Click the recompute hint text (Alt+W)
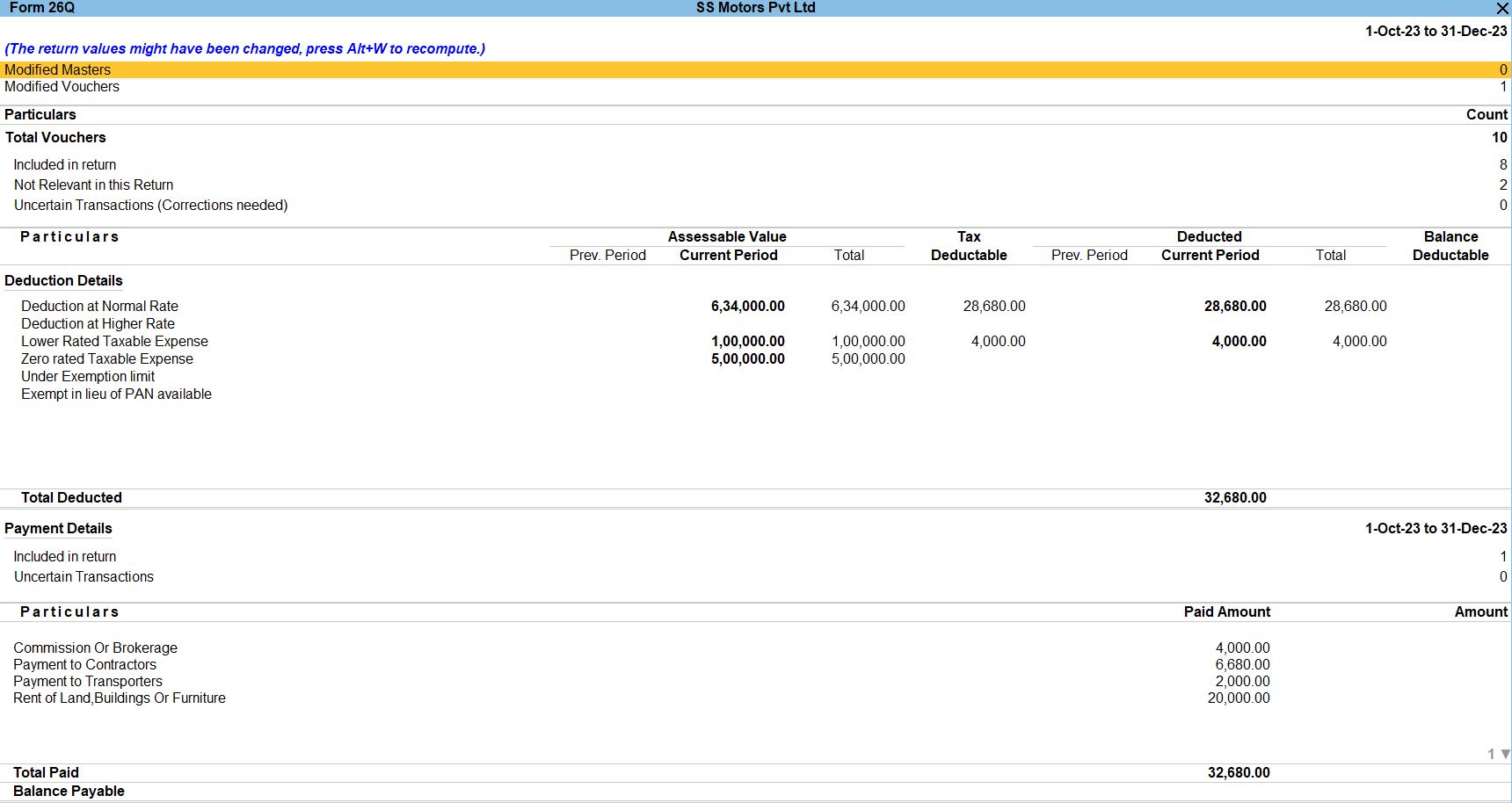Screen dimensions: 1512x803 coord(244,48)
